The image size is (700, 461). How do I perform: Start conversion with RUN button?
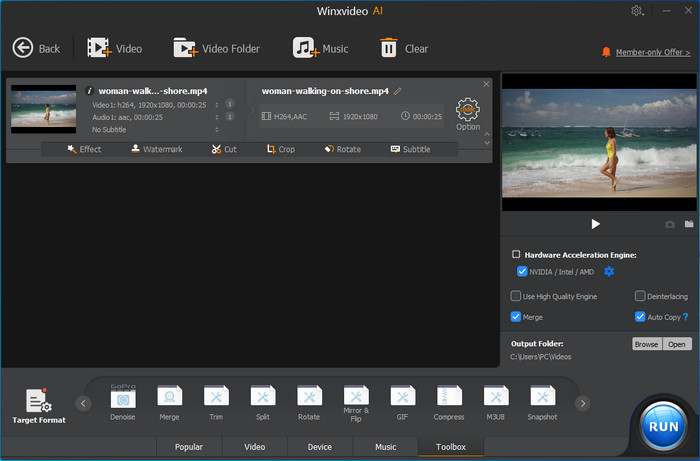tap(663, 426)
